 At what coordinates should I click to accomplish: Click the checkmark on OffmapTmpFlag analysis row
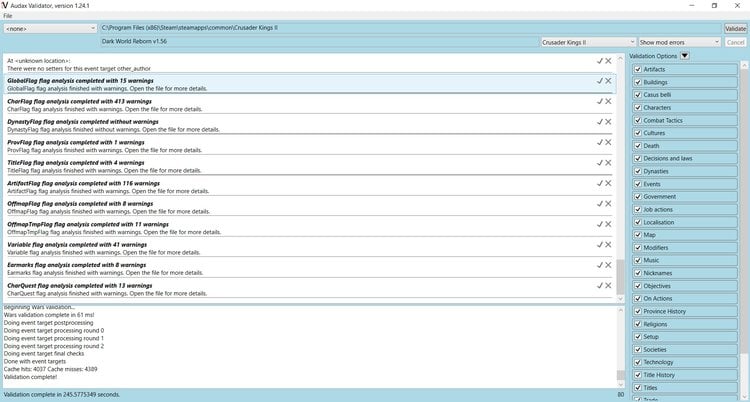tap(599, 224)
